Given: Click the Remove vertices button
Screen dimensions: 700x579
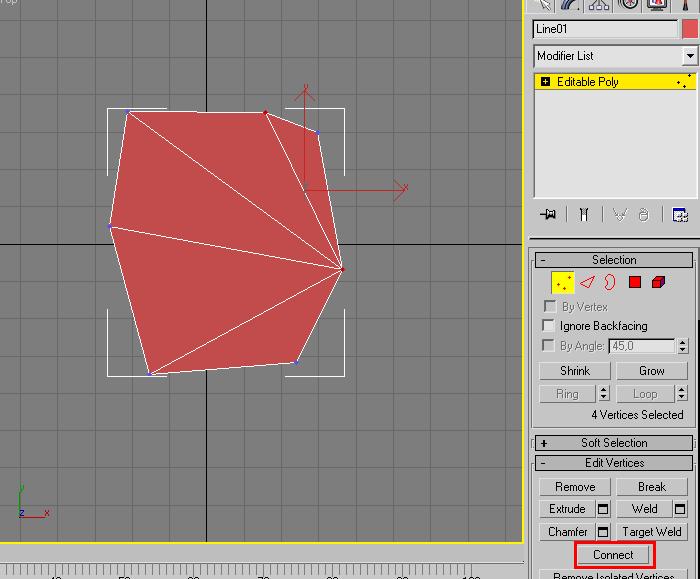Looking at the screenshot, I should (575, 487).
